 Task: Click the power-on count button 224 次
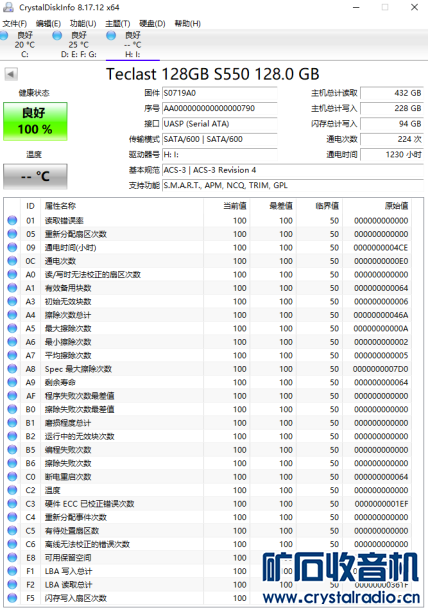[392, 139]
